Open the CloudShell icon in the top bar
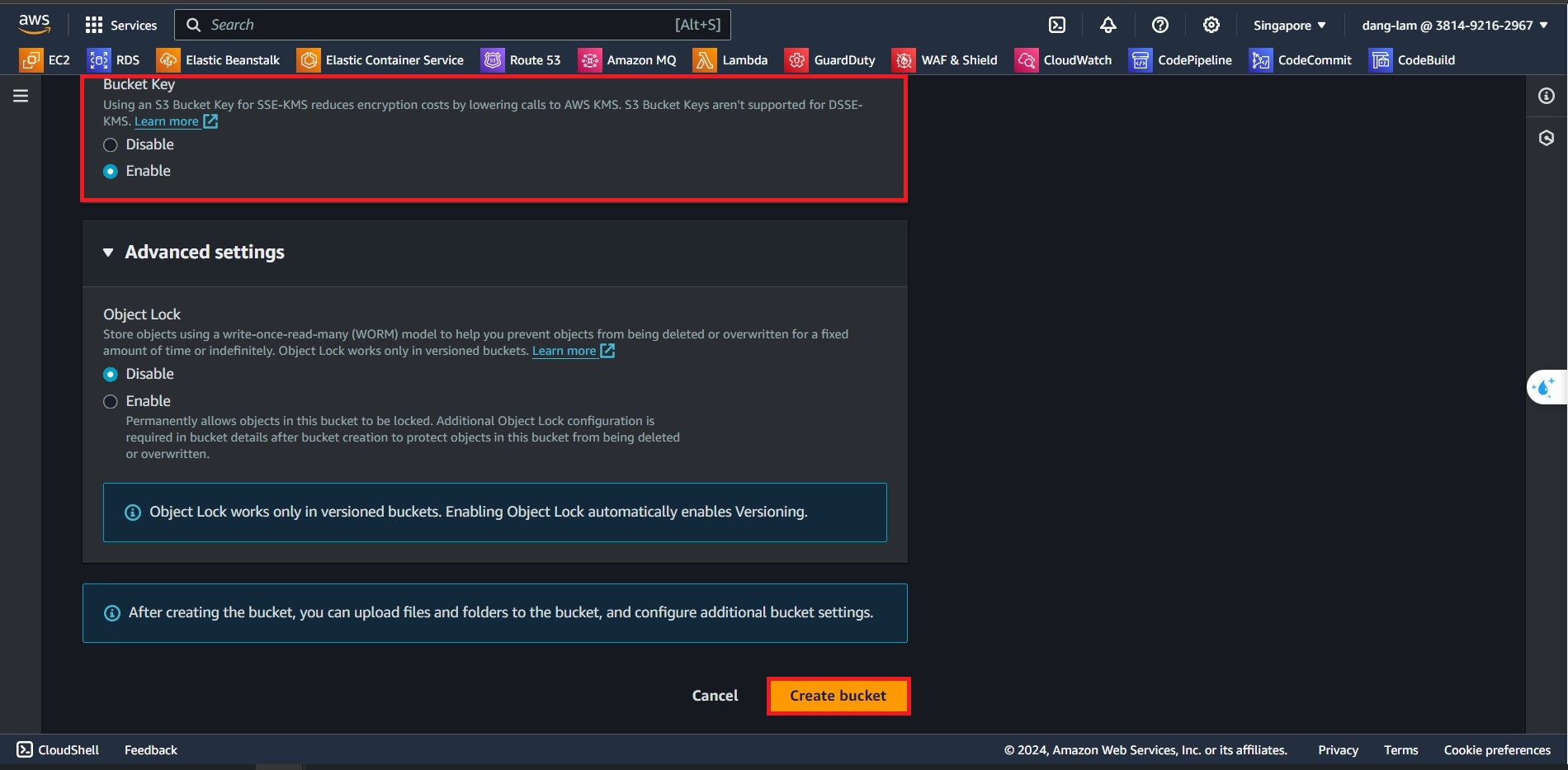 click(1056, 25)
